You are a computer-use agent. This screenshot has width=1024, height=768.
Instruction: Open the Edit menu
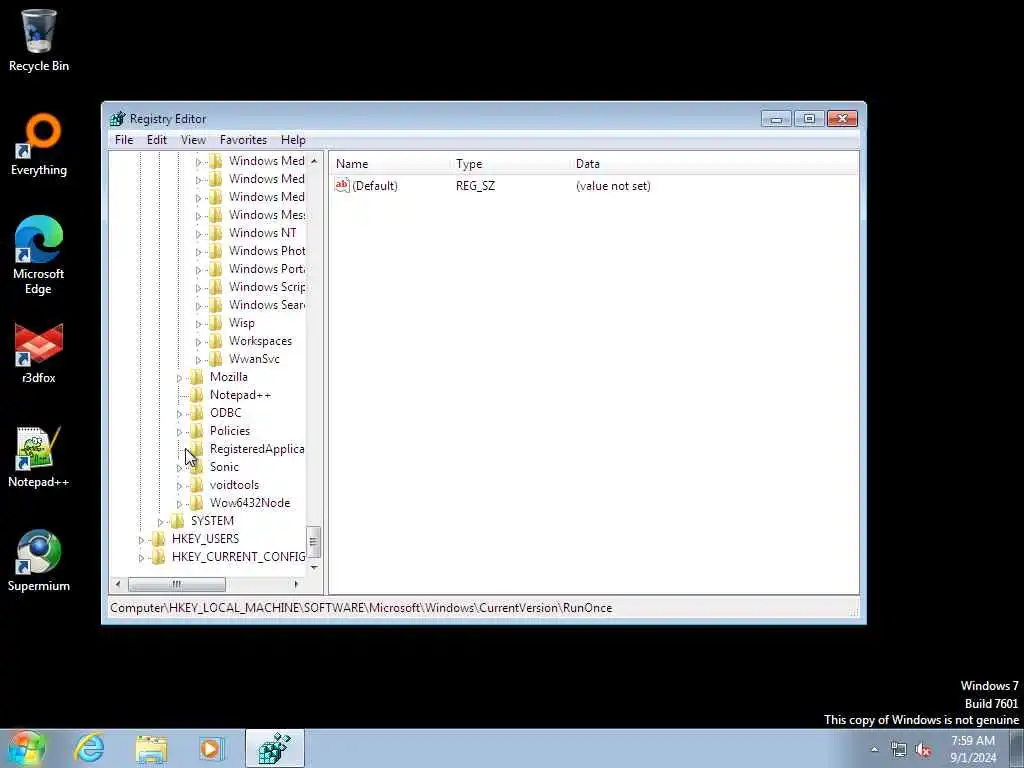coord(157,140)
